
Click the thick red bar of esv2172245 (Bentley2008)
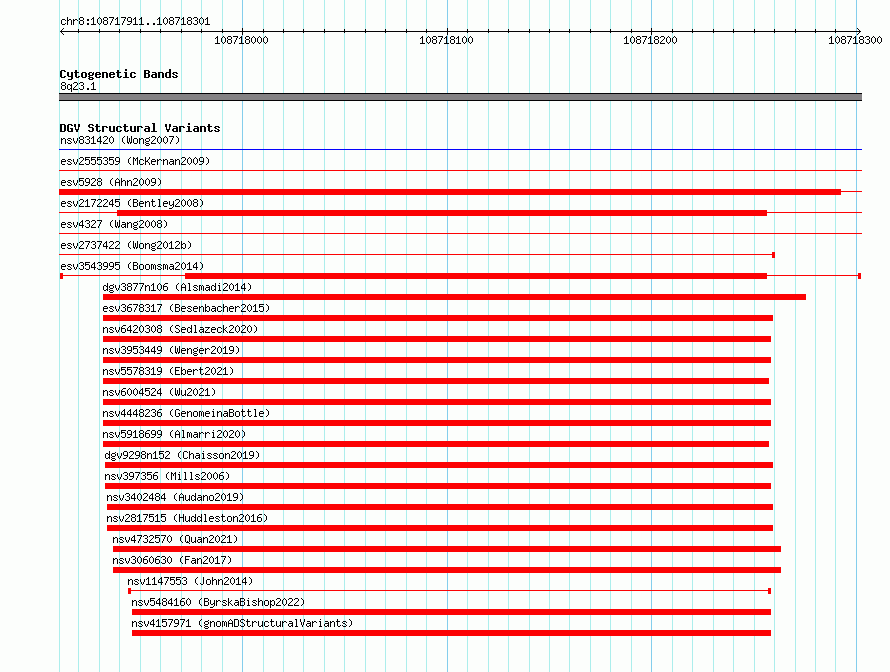click(442, 213)
